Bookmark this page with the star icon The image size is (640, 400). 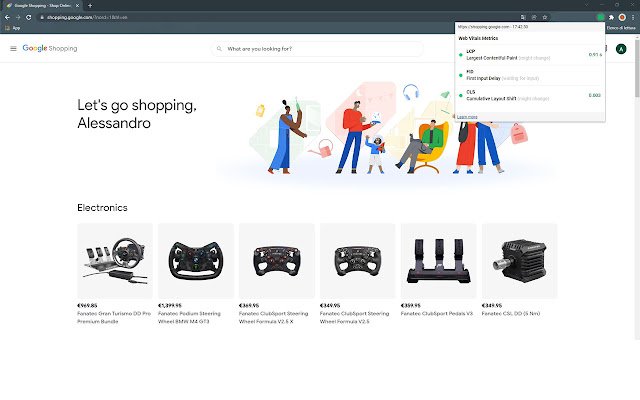(x=544, y=17)
